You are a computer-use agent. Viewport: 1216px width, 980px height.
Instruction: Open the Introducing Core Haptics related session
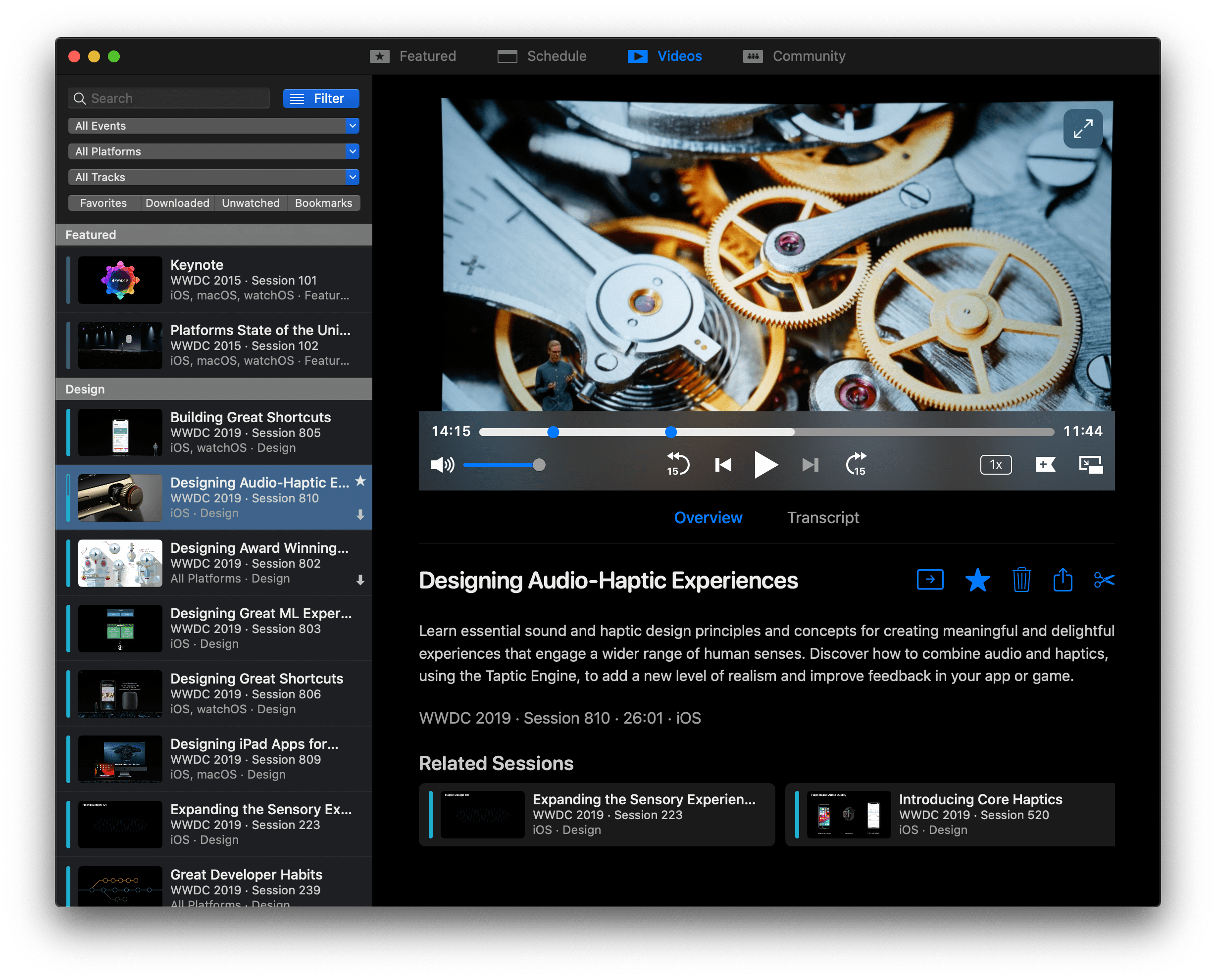click(949, 815)
